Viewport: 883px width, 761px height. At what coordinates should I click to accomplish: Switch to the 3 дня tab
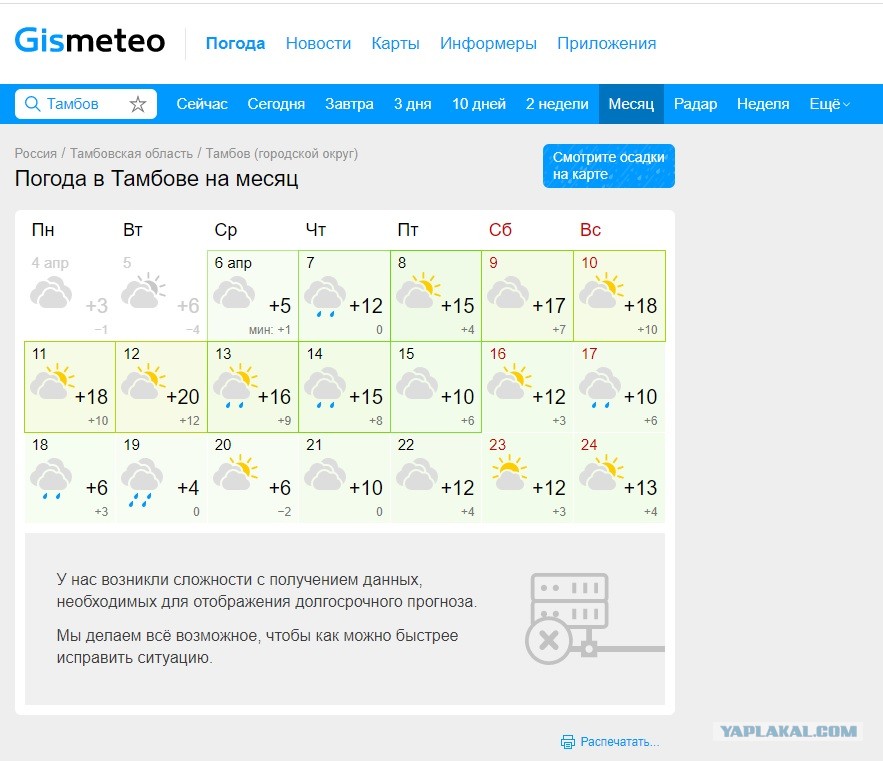point(413,104)
